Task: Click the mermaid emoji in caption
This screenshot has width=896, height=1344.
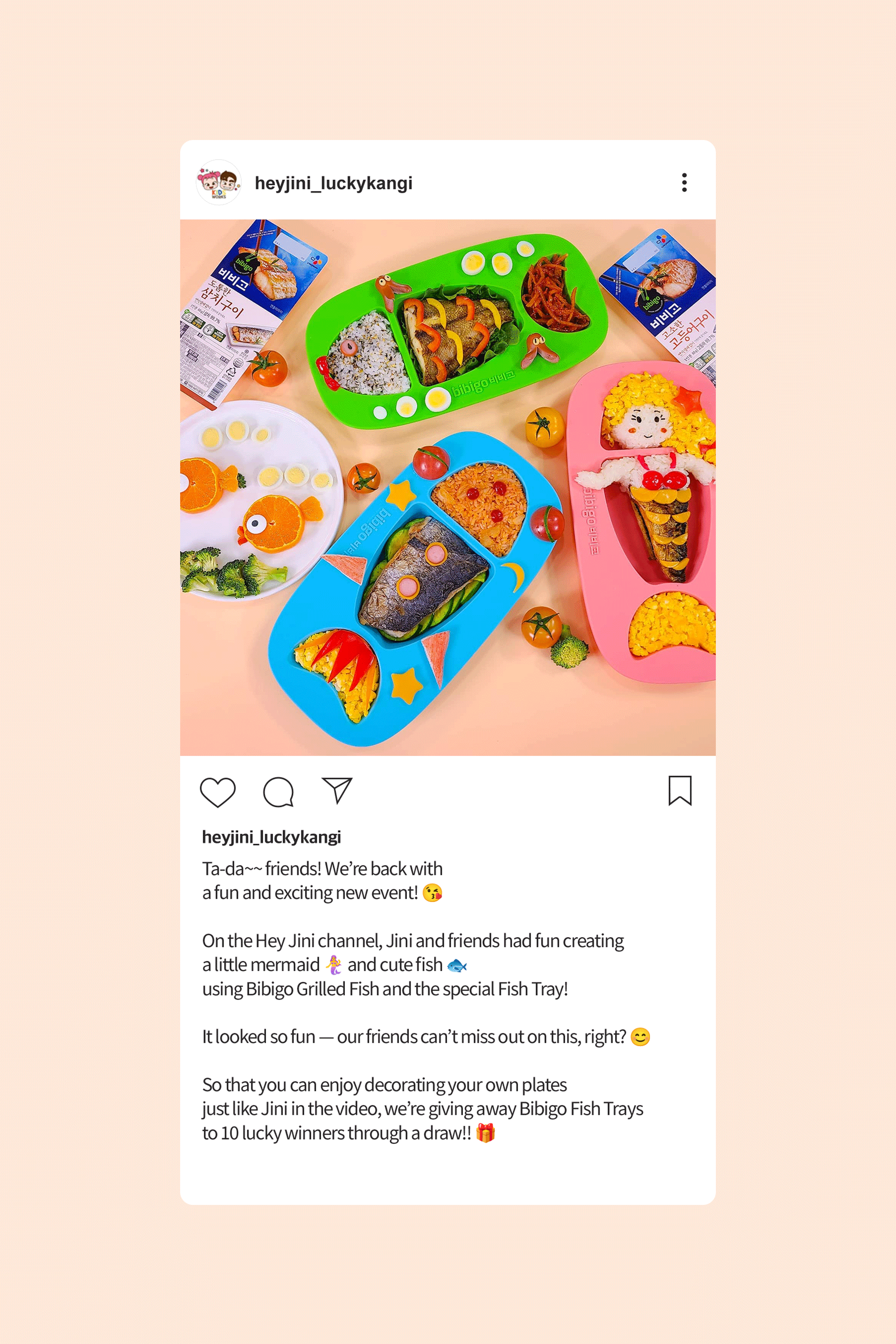Action: coord(334,965)
